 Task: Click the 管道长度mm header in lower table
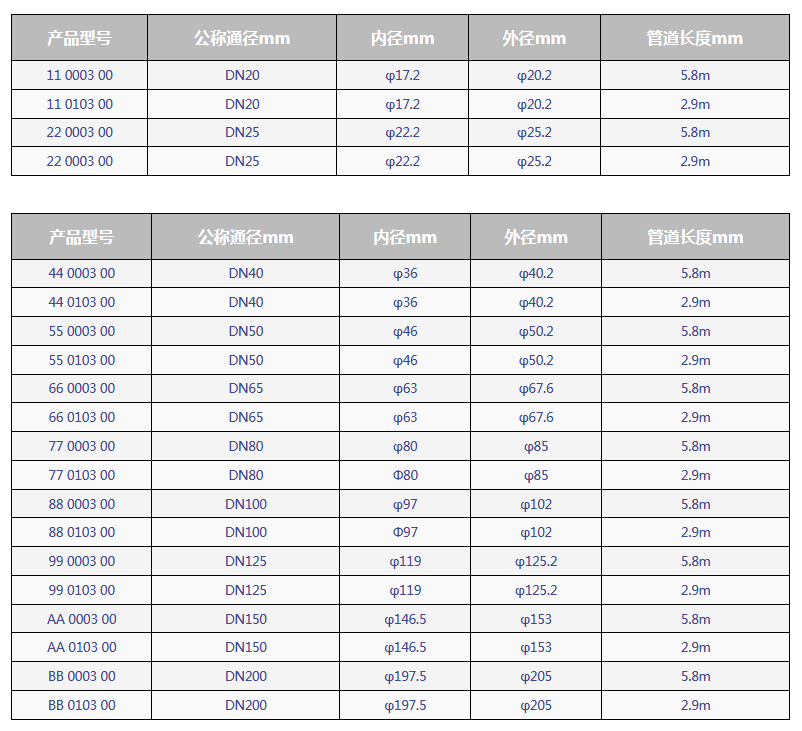click(x=695, y=237)
